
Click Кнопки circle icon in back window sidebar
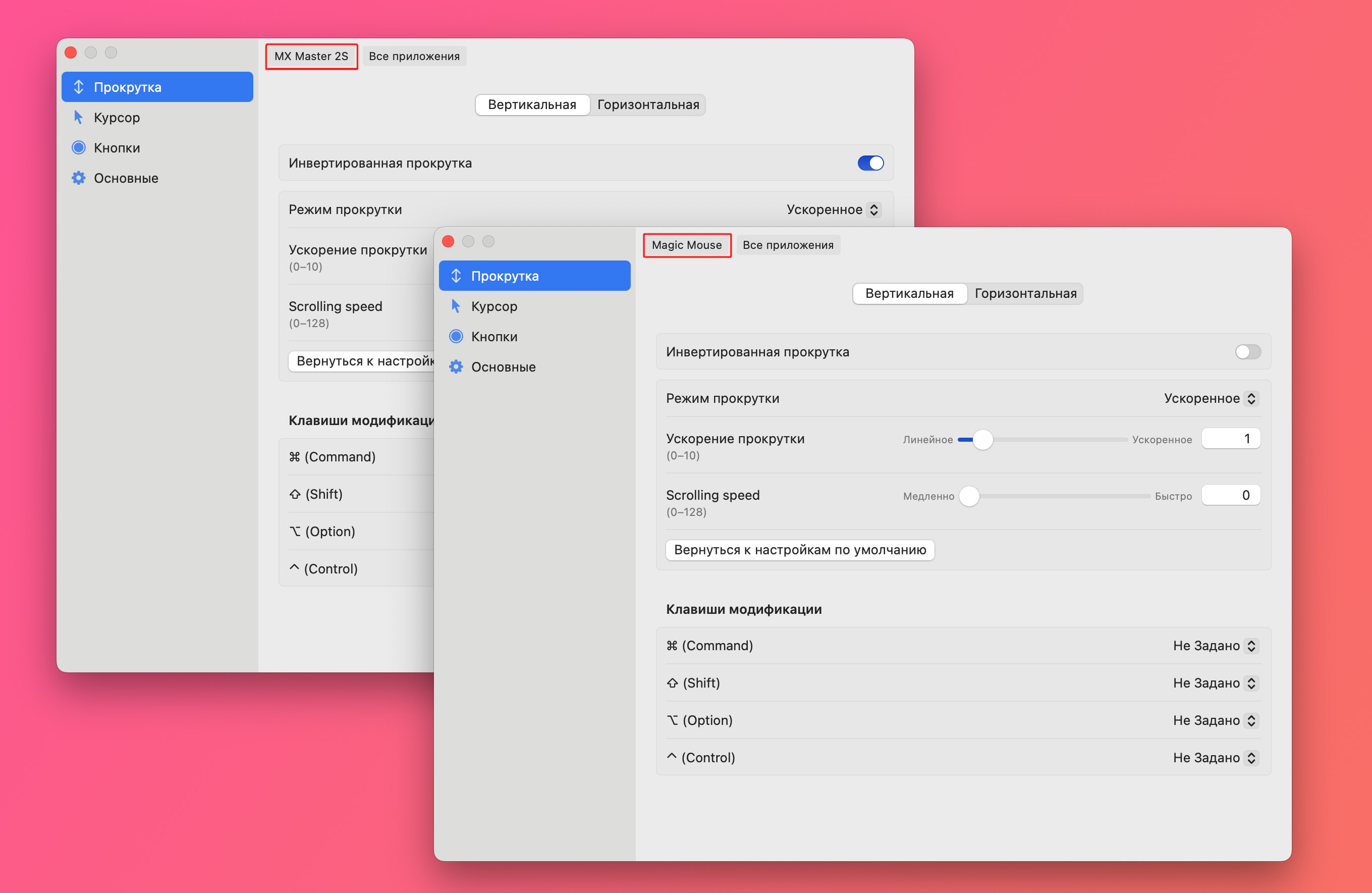78,148
